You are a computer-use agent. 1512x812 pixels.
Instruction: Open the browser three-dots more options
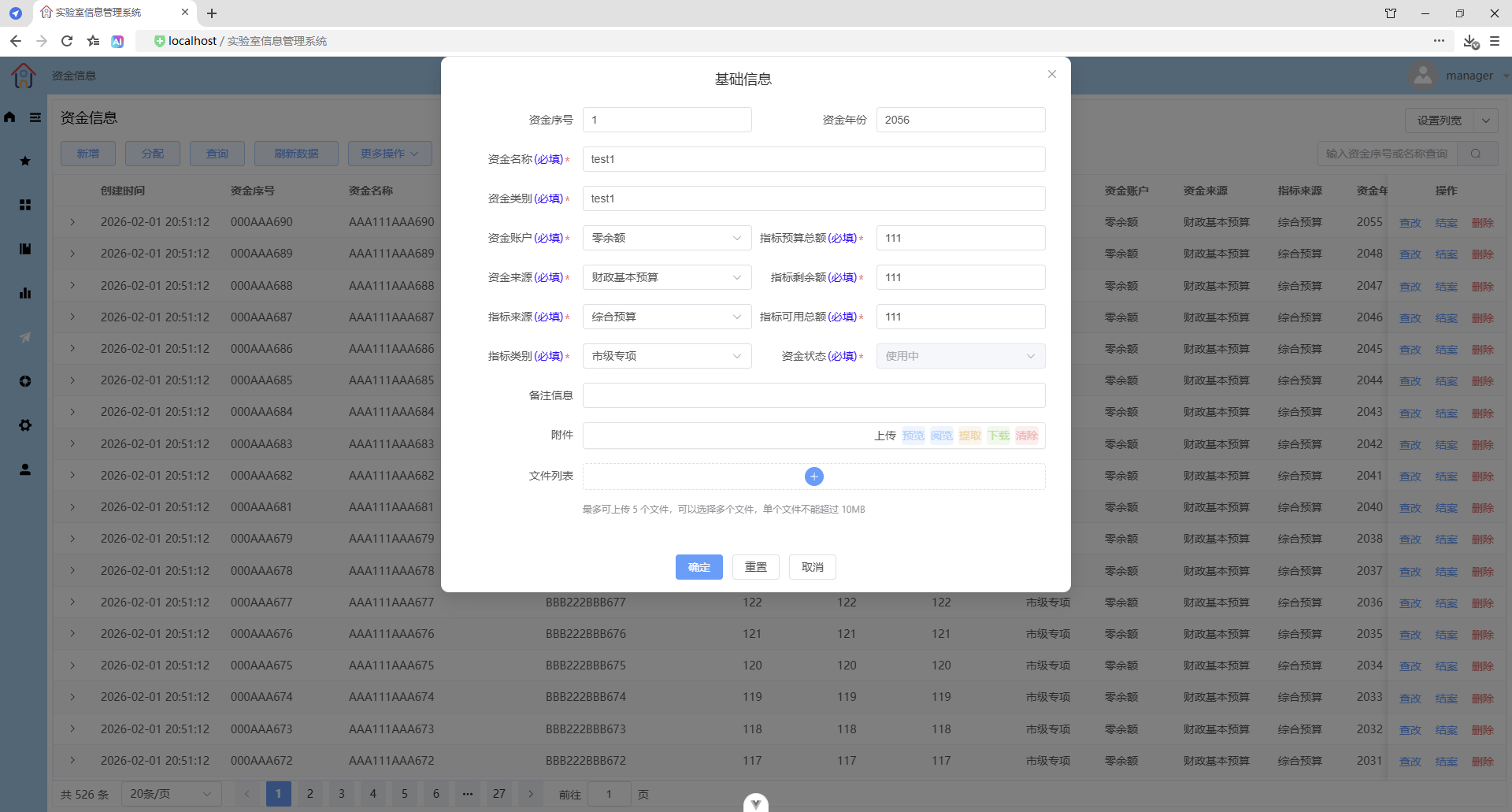coord(1439,40)
